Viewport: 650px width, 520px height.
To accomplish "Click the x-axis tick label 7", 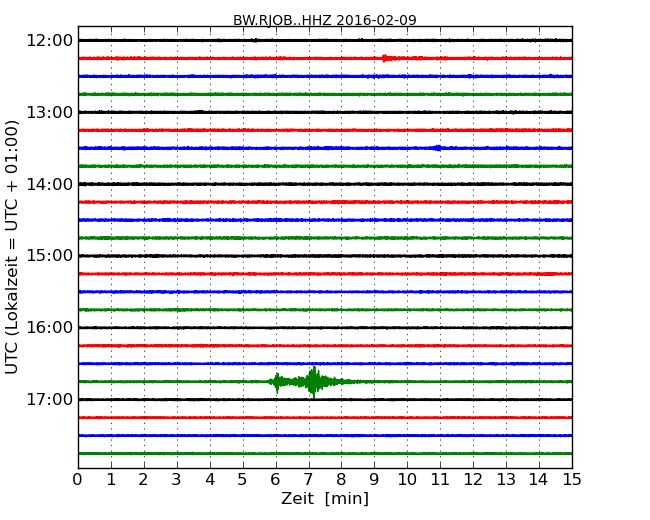I will coord(308,480).
